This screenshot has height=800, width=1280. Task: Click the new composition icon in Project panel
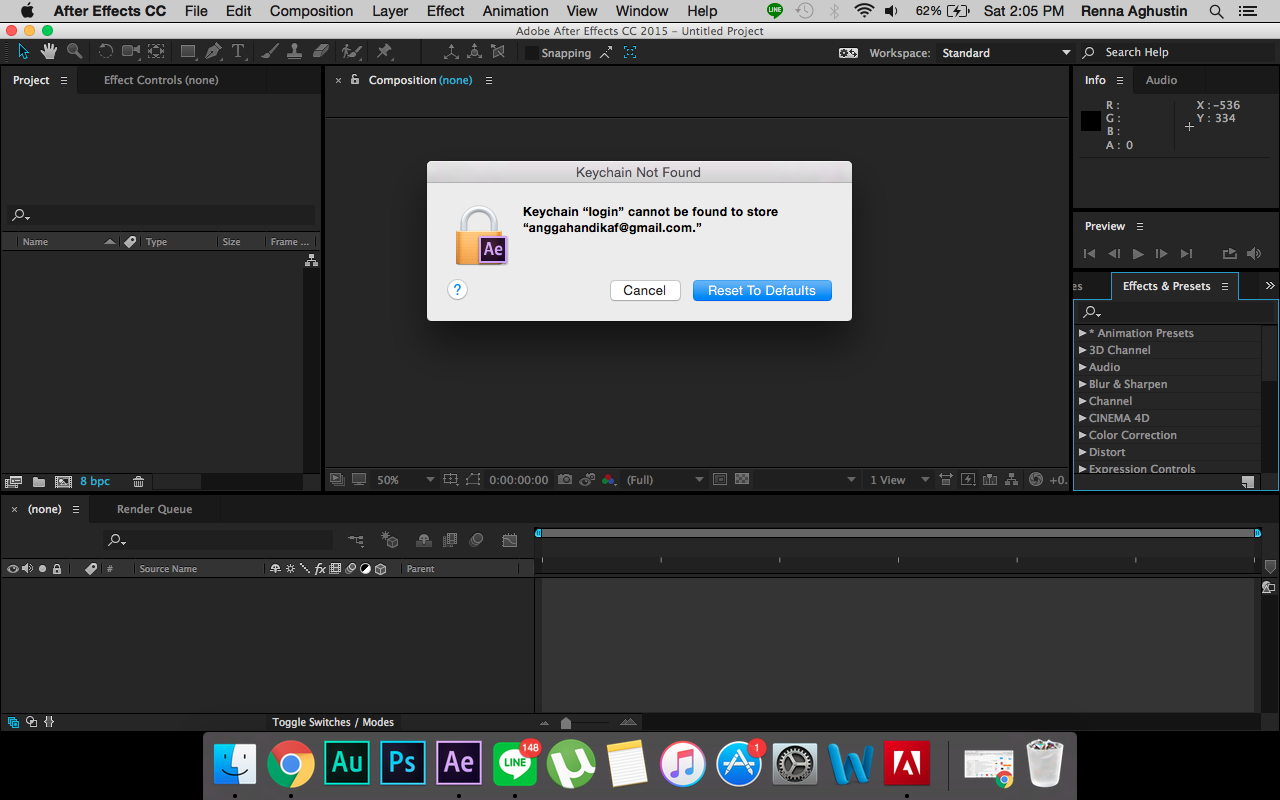tap(63, 481)
